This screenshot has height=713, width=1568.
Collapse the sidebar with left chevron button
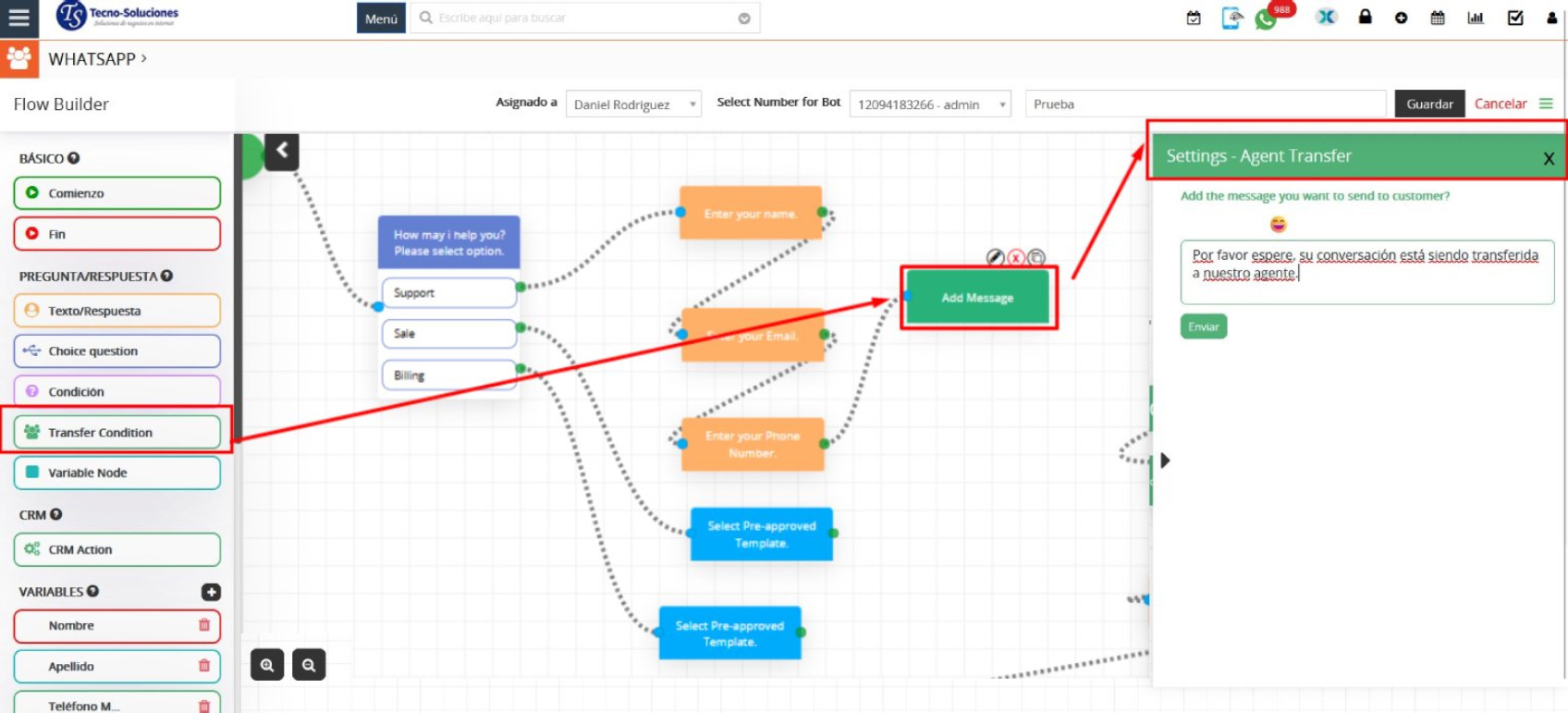pyautogui.click(x=282, y=151)
